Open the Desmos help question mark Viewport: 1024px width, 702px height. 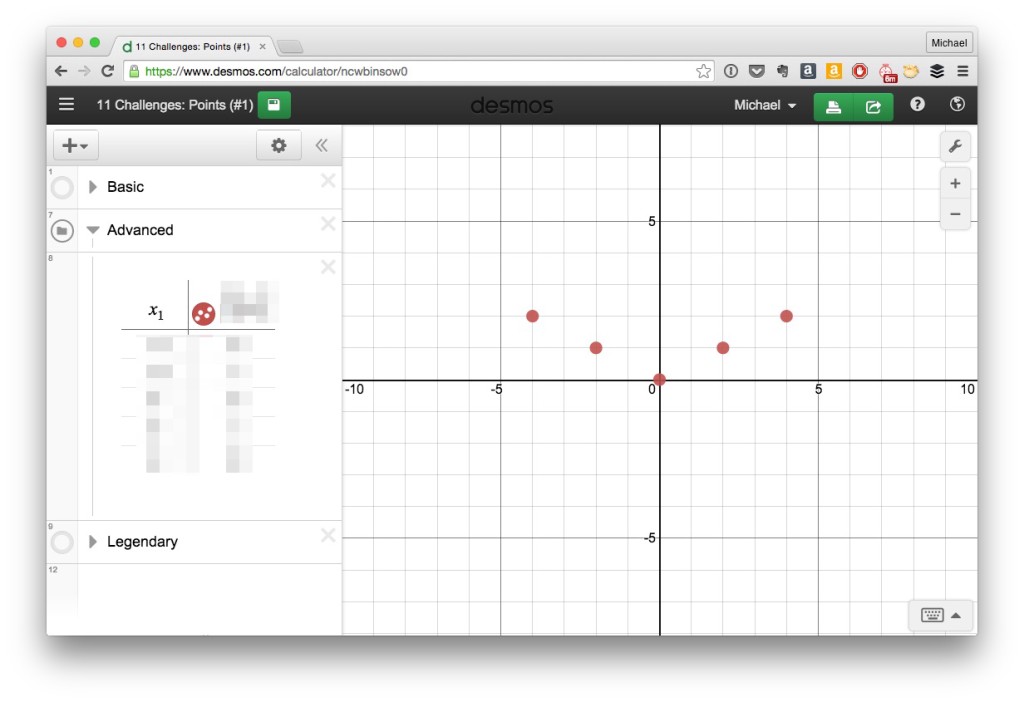click(x=917, y=104)
